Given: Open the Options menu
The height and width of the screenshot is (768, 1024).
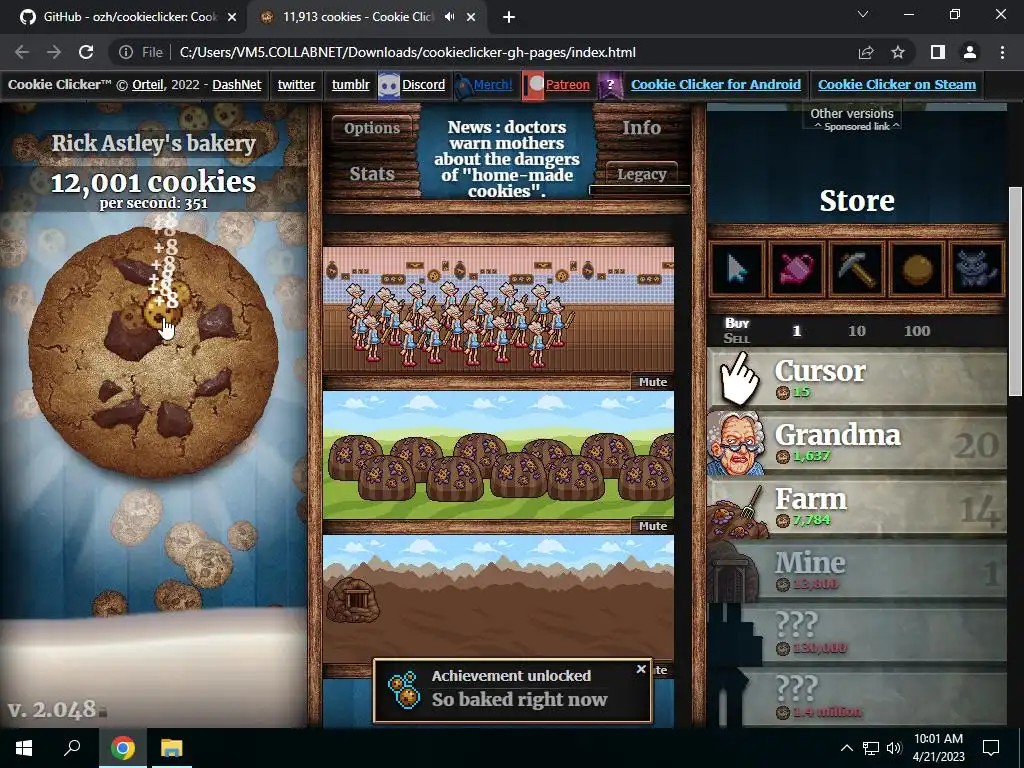Looking at the screenshot, I should [372, 128].
